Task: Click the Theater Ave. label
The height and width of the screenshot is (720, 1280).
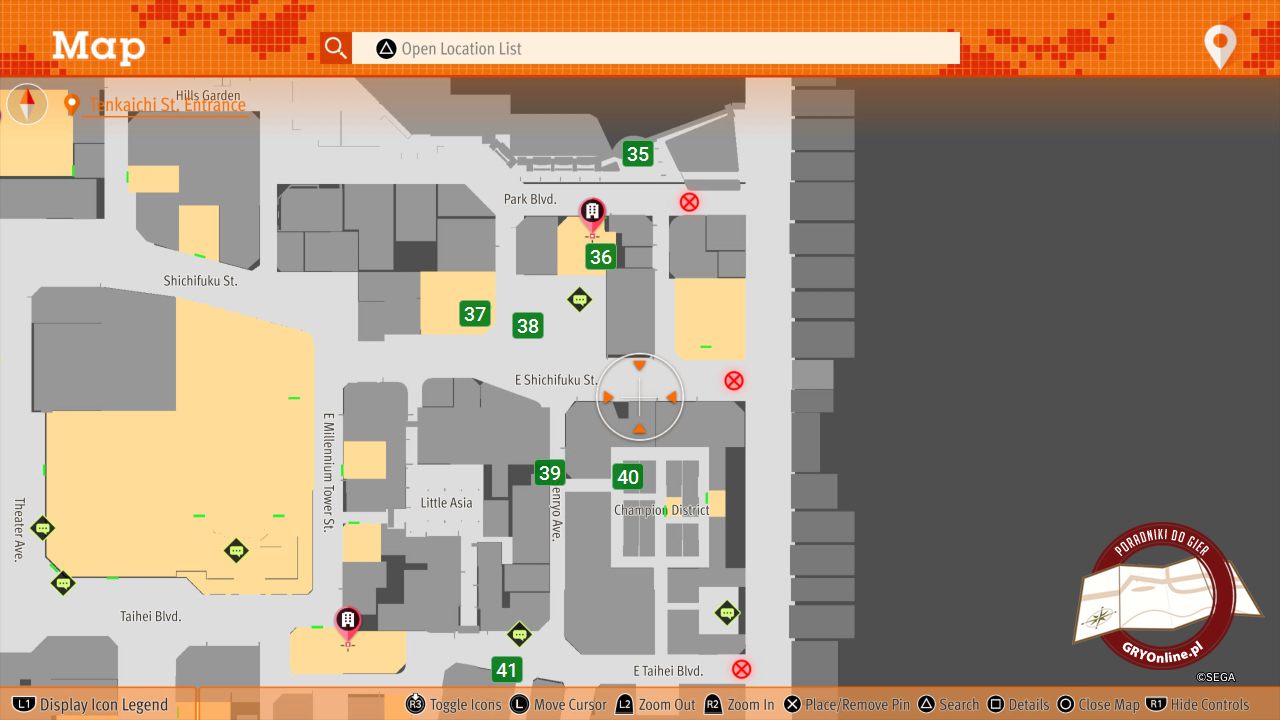Action: [x=18, y=530]
